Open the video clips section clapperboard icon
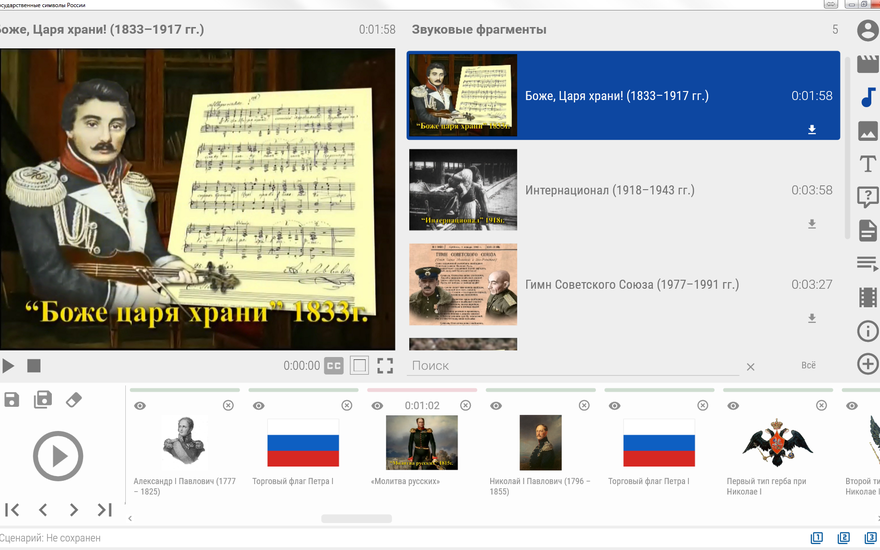This screenshot has width=880, height=550. (x=868, y=63)
